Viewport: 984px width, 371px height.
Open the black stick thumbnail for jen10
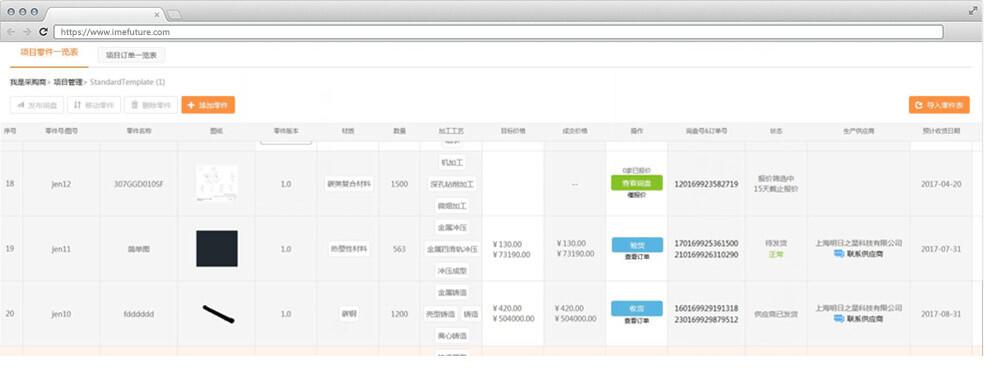point(218,314)
